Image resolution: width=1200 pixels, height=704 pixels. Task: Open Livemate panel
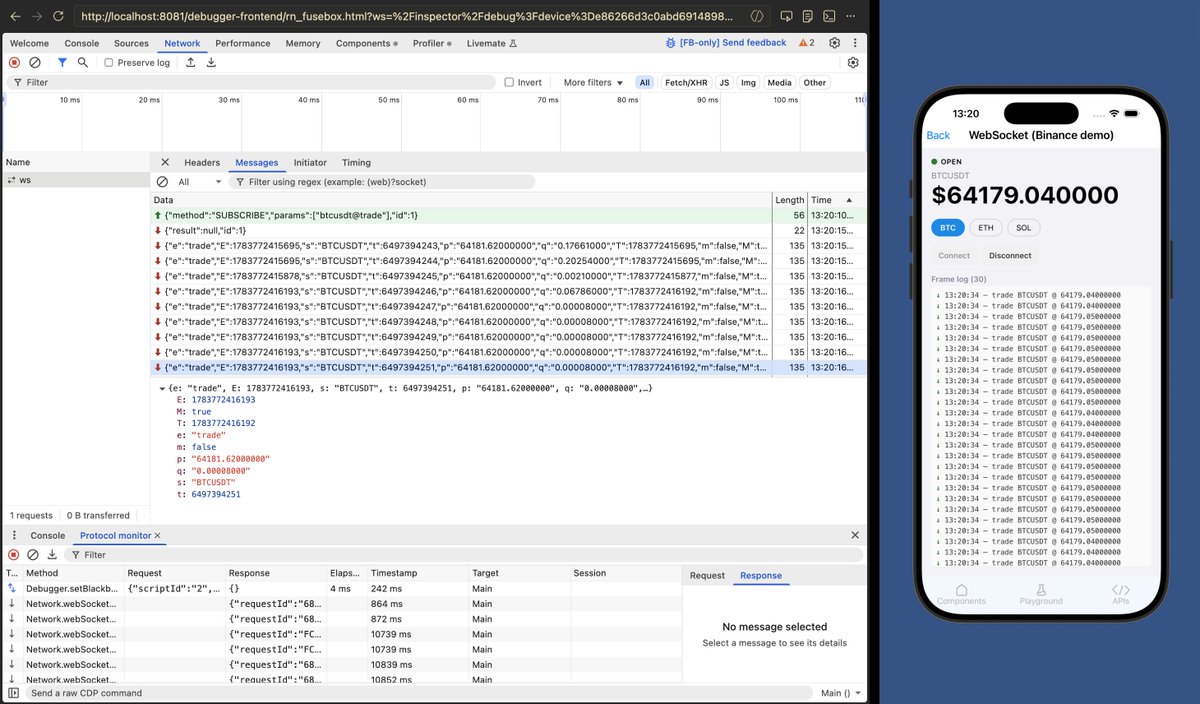(x=492, y=43)
